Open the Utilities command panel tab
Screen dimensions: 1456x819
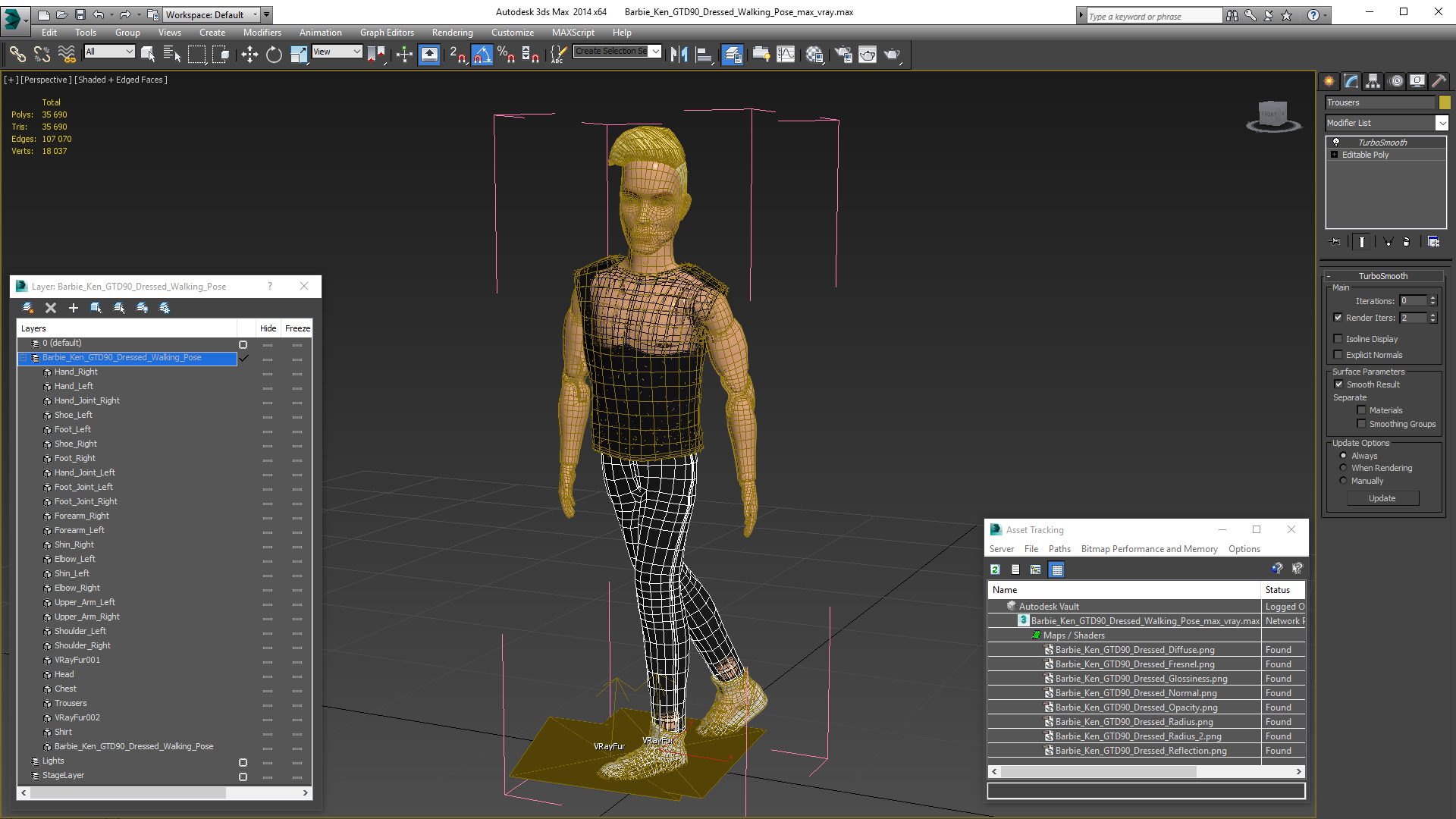[x=1439, y=81]
